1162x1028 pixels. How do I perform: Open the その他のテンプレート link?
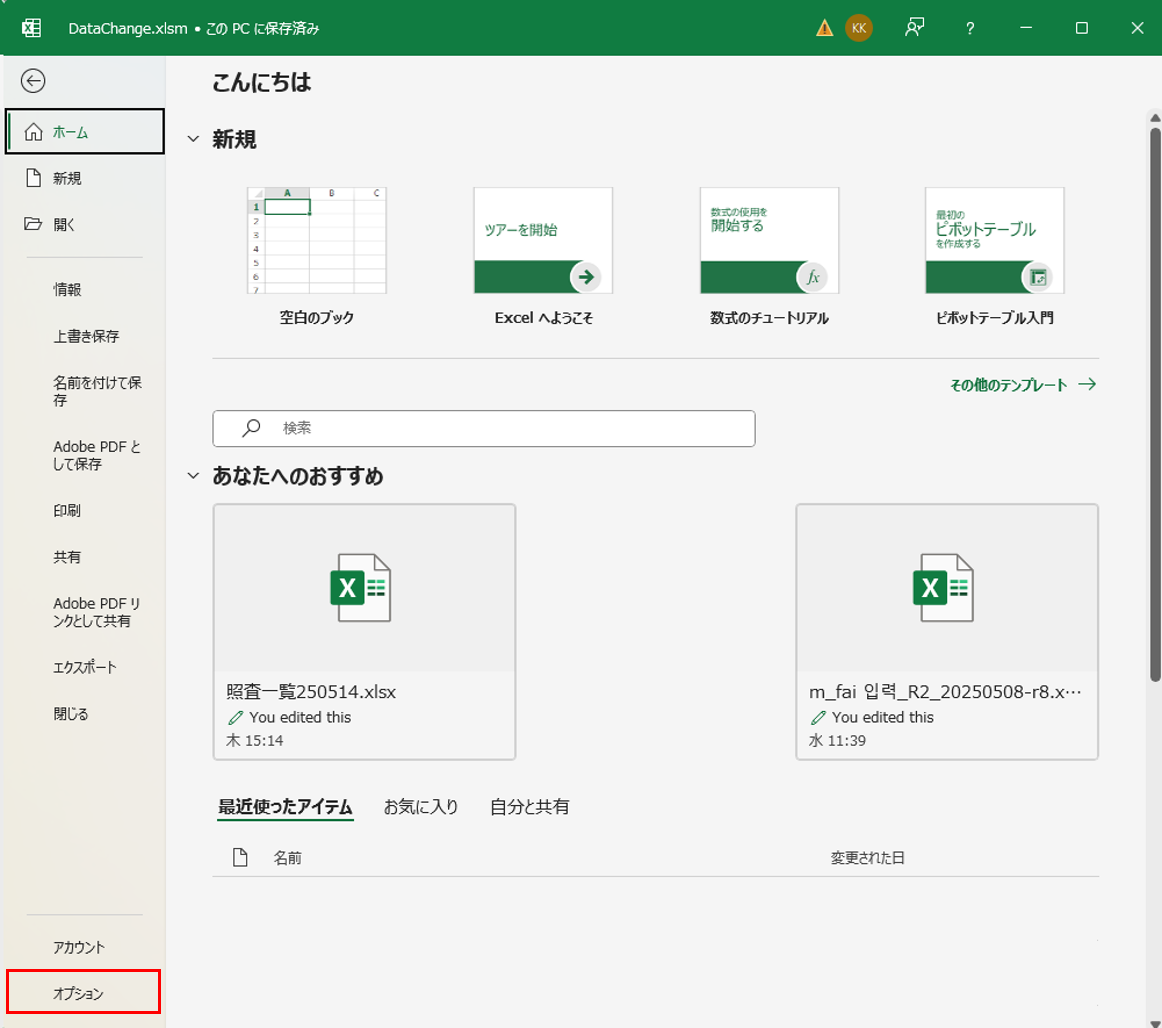1008,385
